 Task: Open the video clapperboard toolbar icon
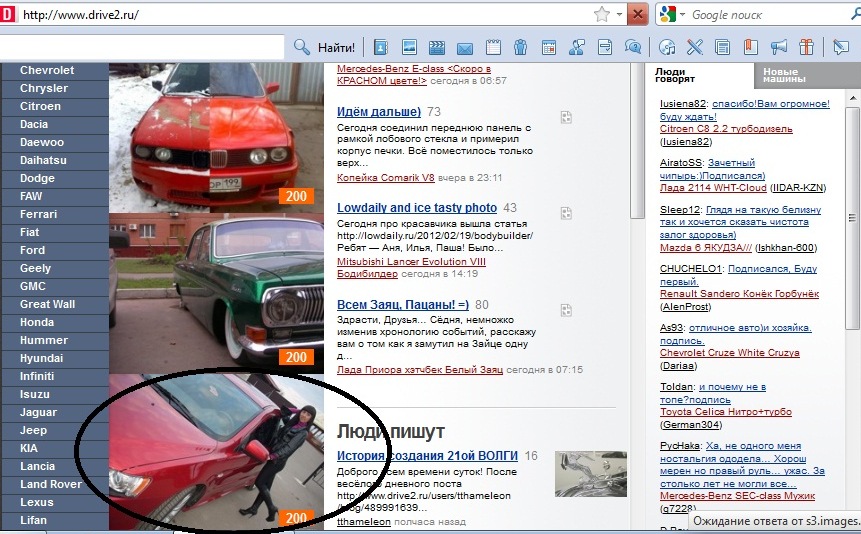(x=437, y=48)
